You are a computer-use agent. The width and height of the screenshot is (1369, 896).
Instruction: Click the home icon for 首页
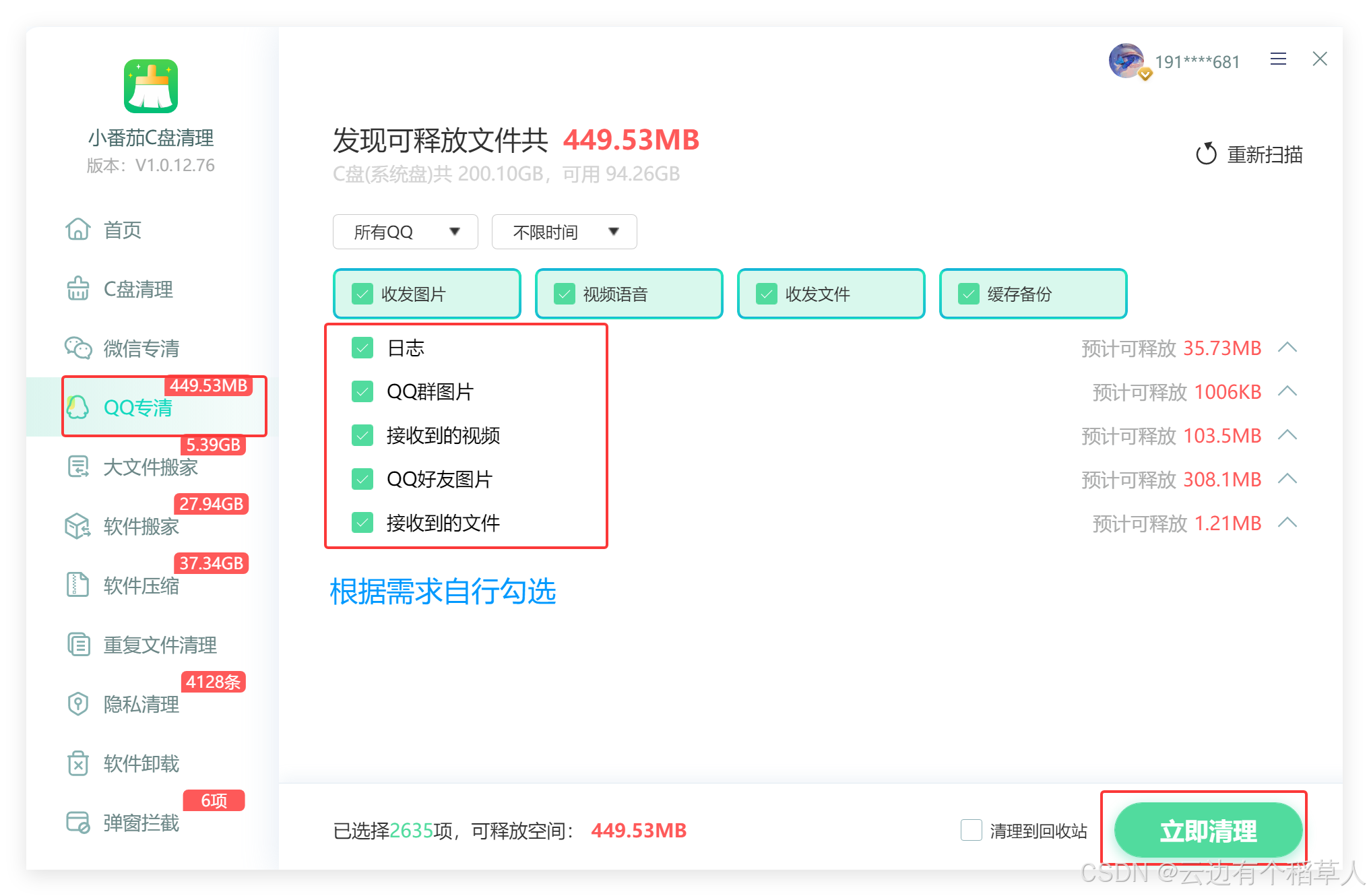click(78, 230)
